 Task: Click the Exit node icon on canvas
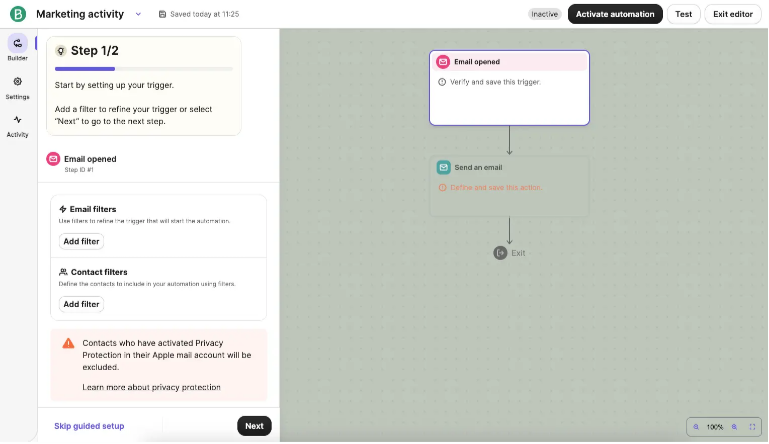pos(500,253)
